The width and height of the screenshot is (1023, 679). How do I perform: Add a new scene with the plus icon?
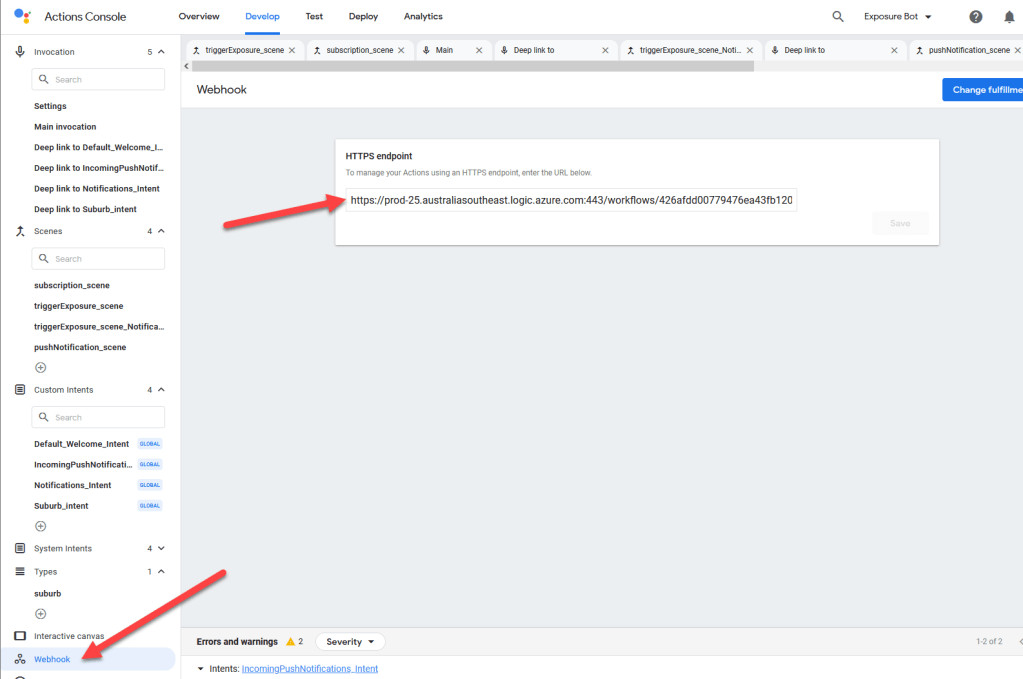tap(40, 367)
